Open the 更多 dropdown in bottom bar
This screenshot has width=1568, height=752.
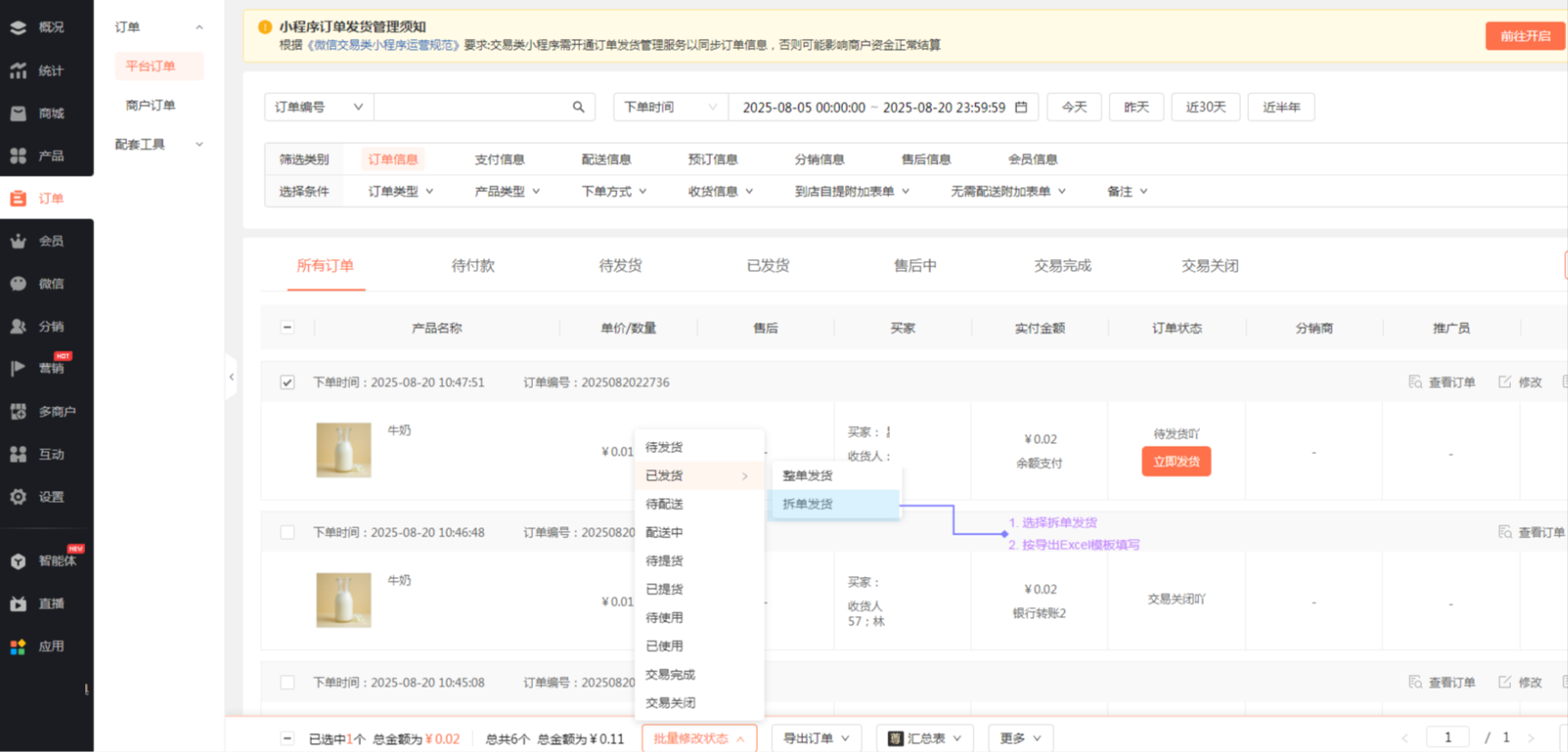(1021, 738)
